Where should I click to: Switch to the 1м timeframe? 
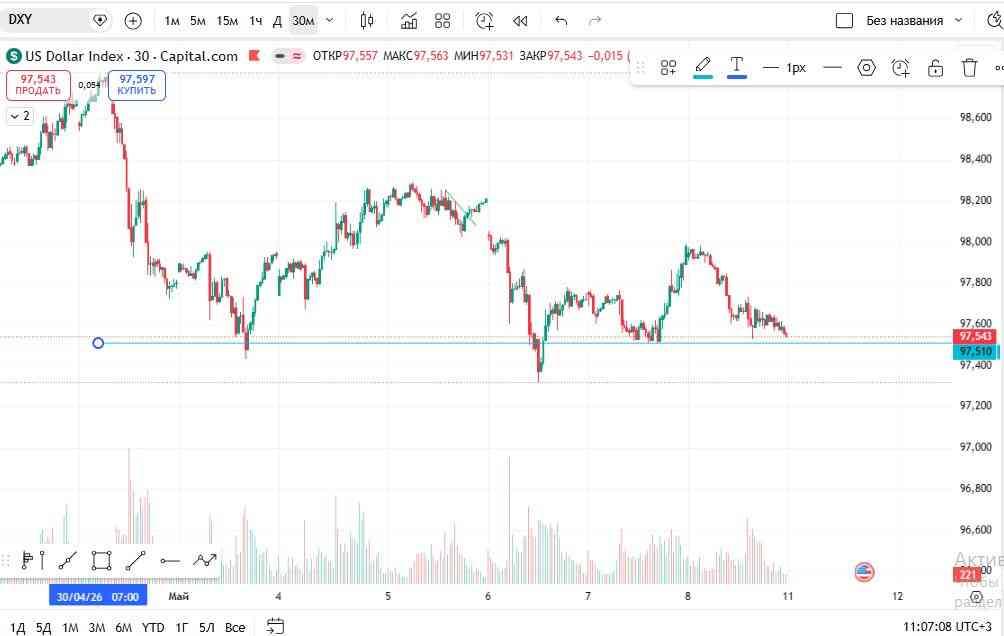click(x=172, y=20)
